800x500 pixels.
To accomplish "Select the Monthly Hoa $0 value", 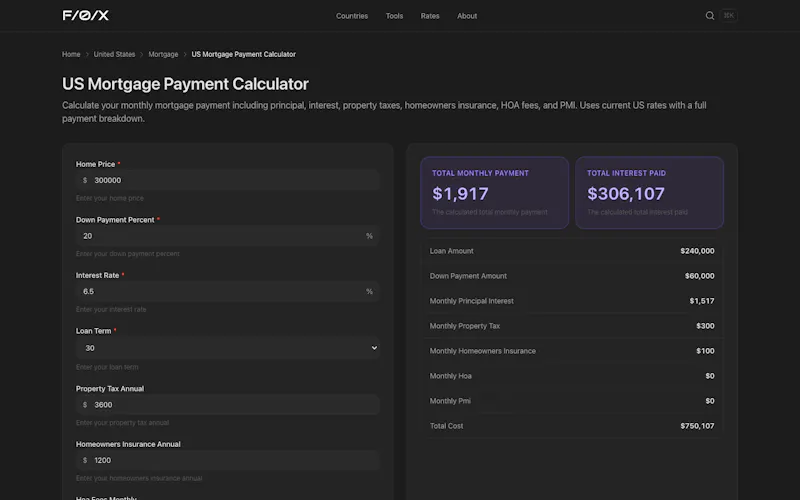I will click(x=710, y=376).
